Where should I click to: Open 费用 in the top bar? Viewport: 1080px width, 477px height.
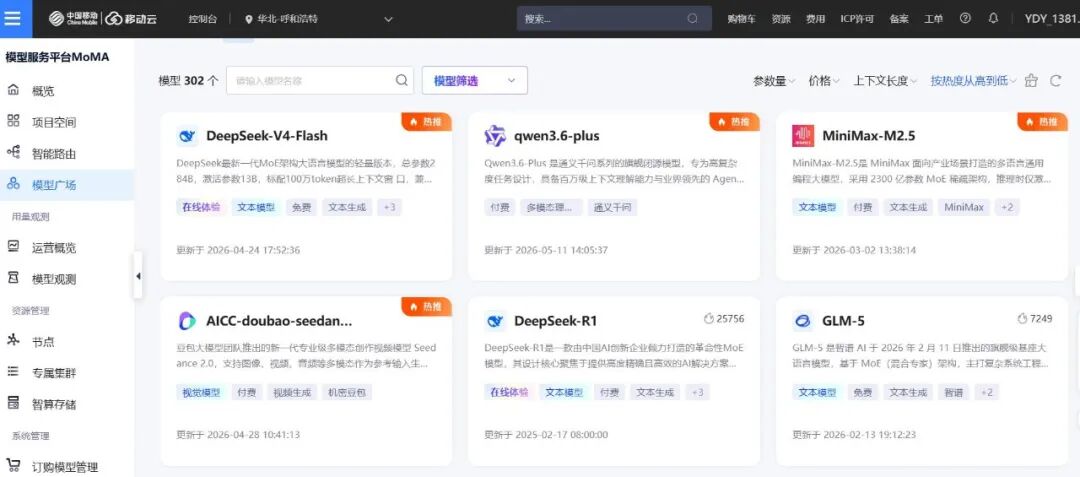pyautogui.click(x=816, y=19)
